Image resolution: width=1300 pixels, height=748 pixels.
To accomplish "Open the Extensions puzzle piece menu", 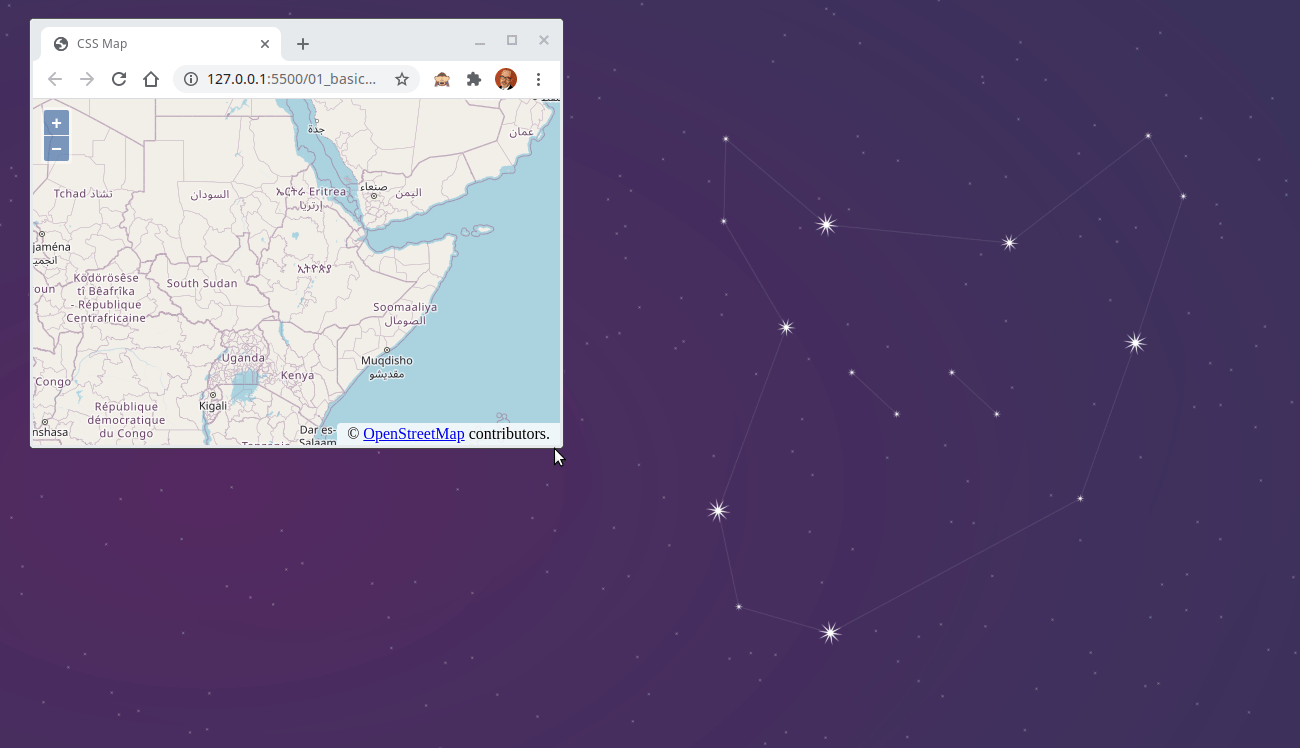I will [x=474, y=79].
